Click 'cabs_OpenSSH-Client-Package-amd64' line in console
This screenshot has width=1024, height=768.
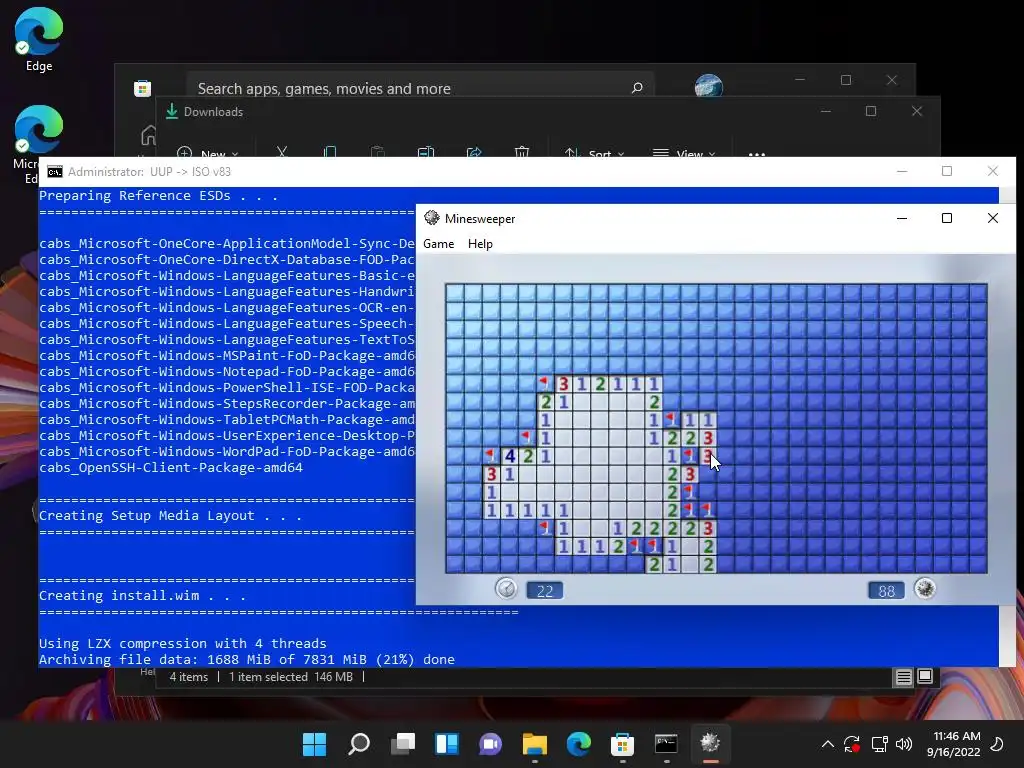pos(171,468)
